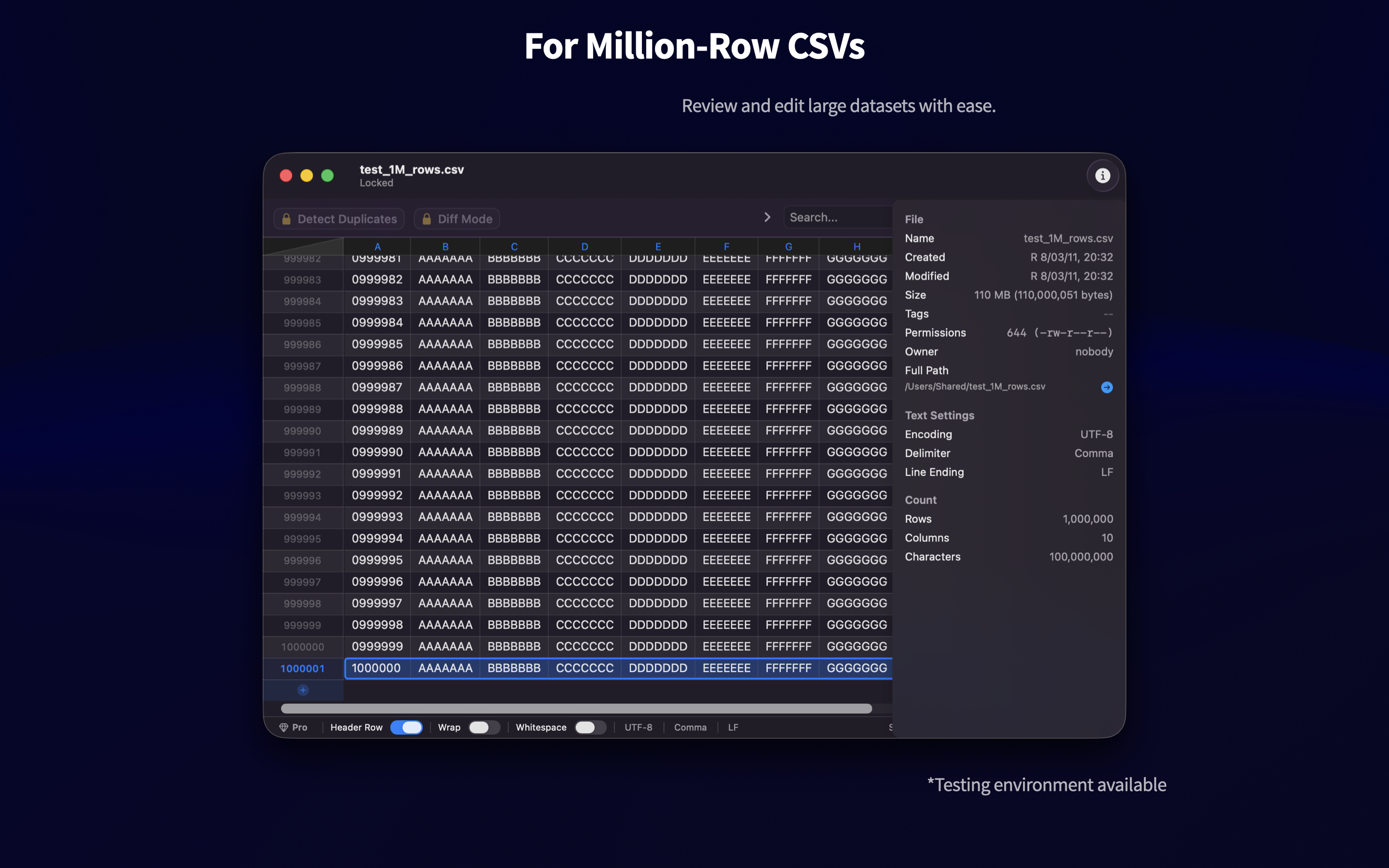This screenshot has width=1389, height=868.
Task: Click the Pro diamond icon in the status bar
Action: point(285,727)
